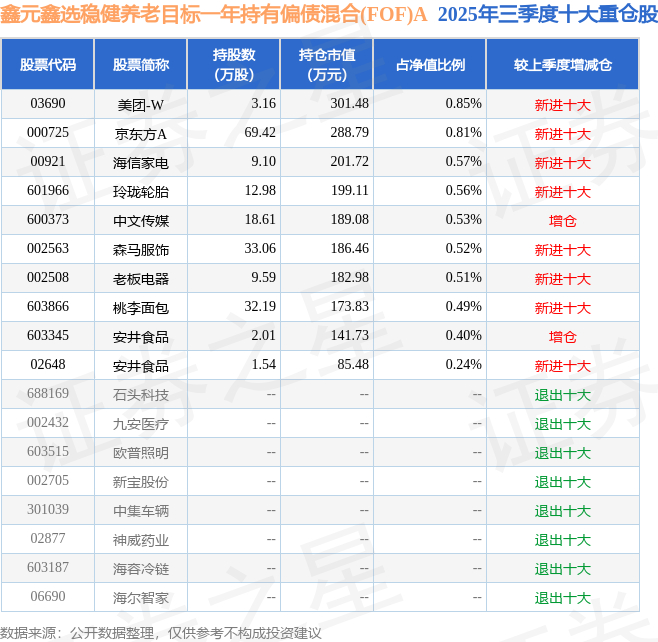Click the market value 173.83

pos(349,306)
